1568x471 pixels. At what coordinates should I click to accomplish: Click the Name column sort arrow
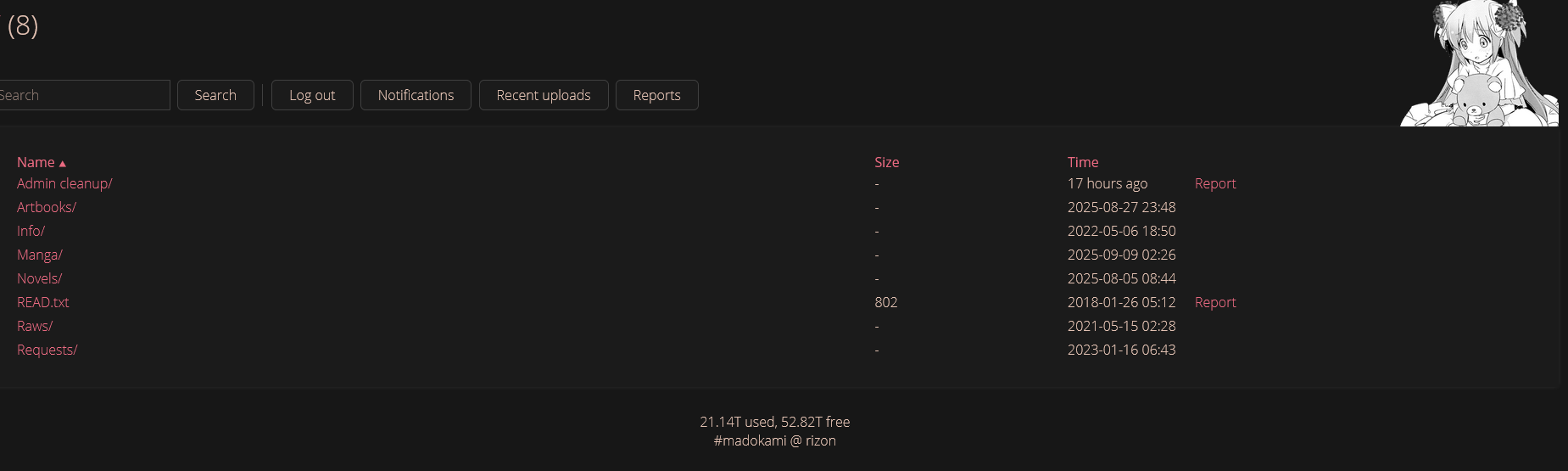pos(63,163)
